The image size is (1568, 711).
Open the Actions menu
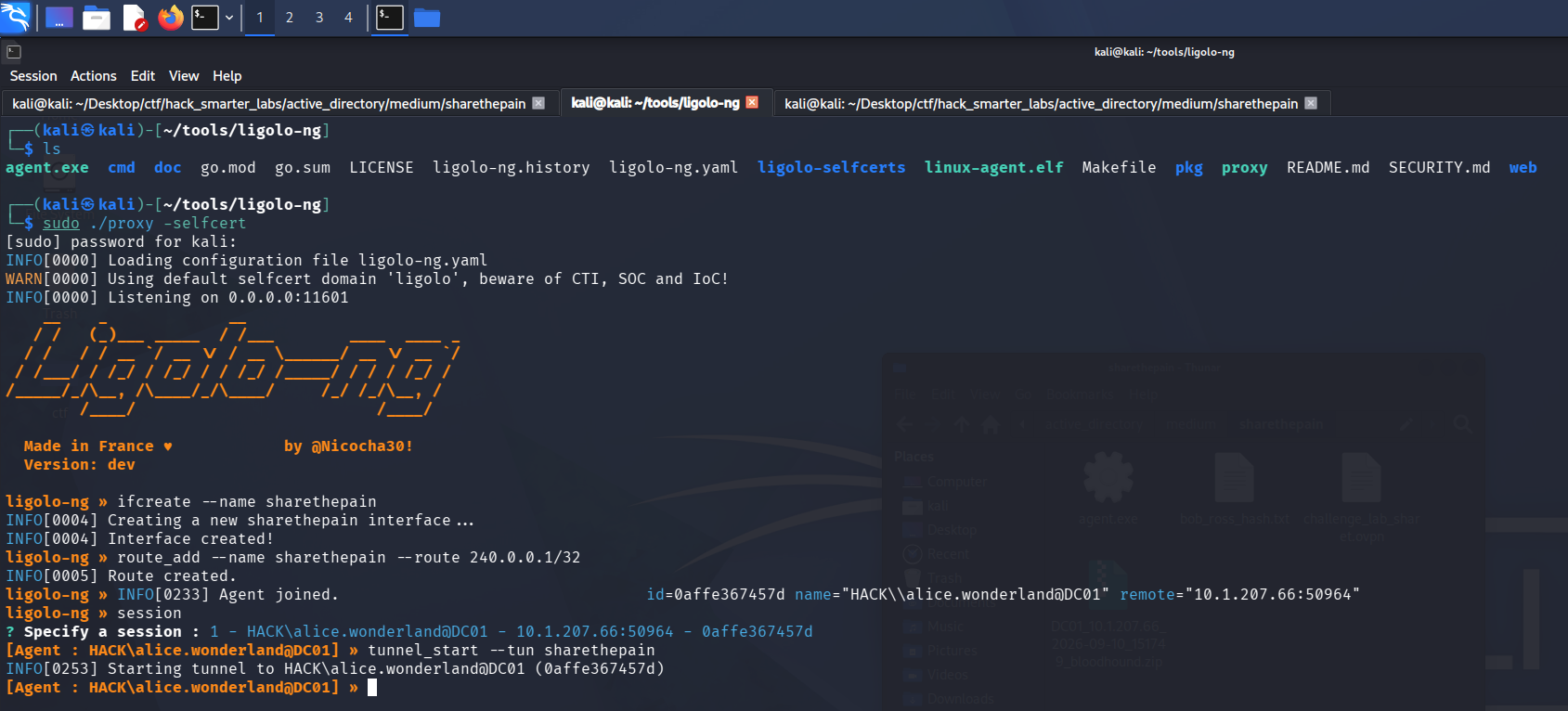click(x=94, y=76)
